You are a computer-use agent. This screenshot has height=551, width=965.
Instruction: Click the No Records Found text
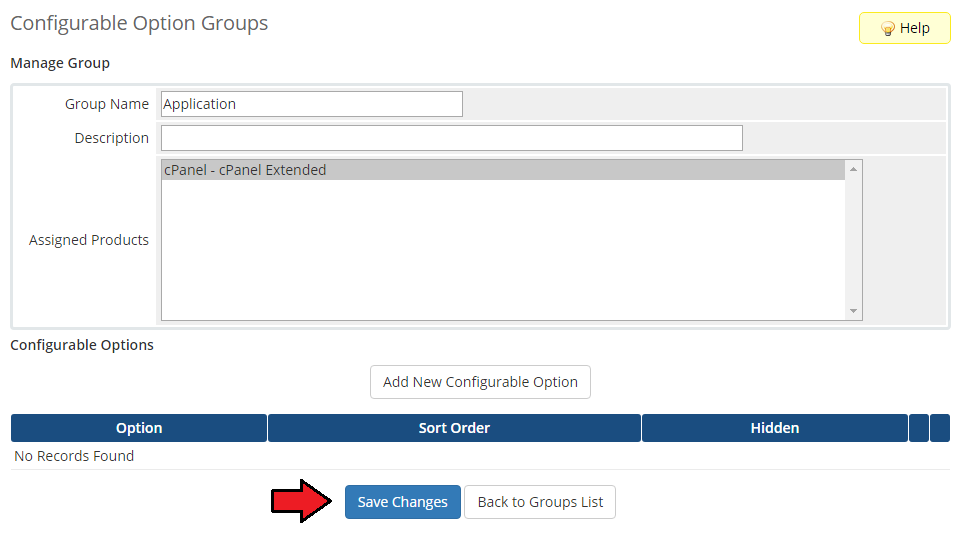click(74, 456)
